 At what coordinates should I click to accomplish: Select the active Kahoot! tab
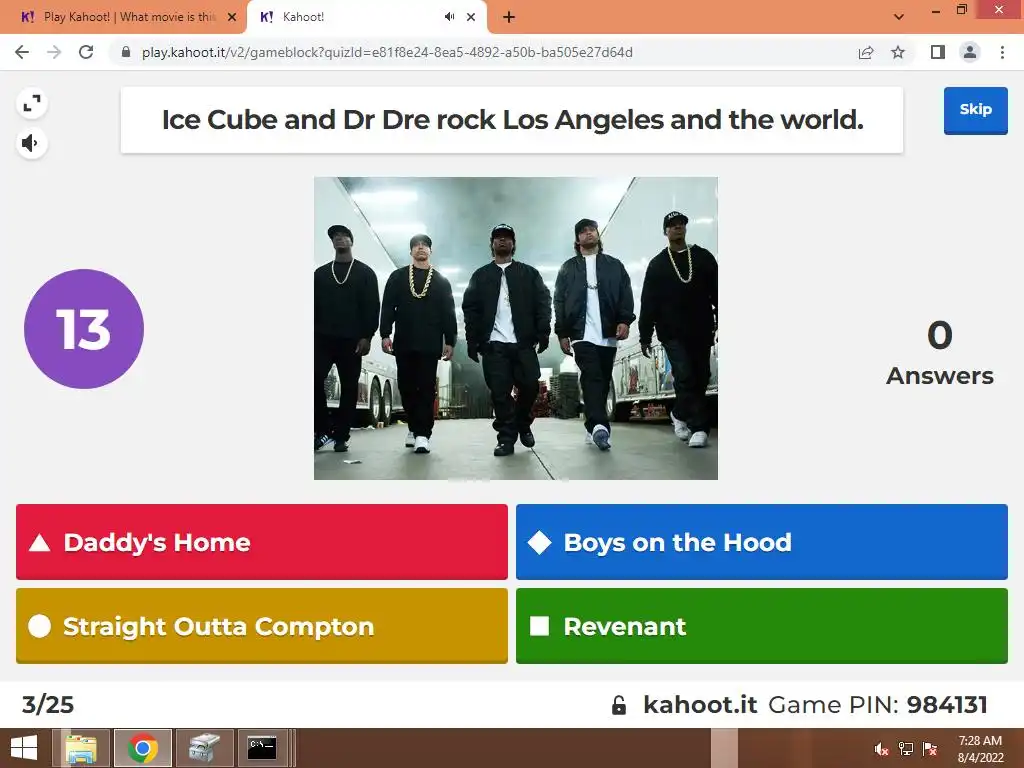pyautogui.click(x=353, y=17)
